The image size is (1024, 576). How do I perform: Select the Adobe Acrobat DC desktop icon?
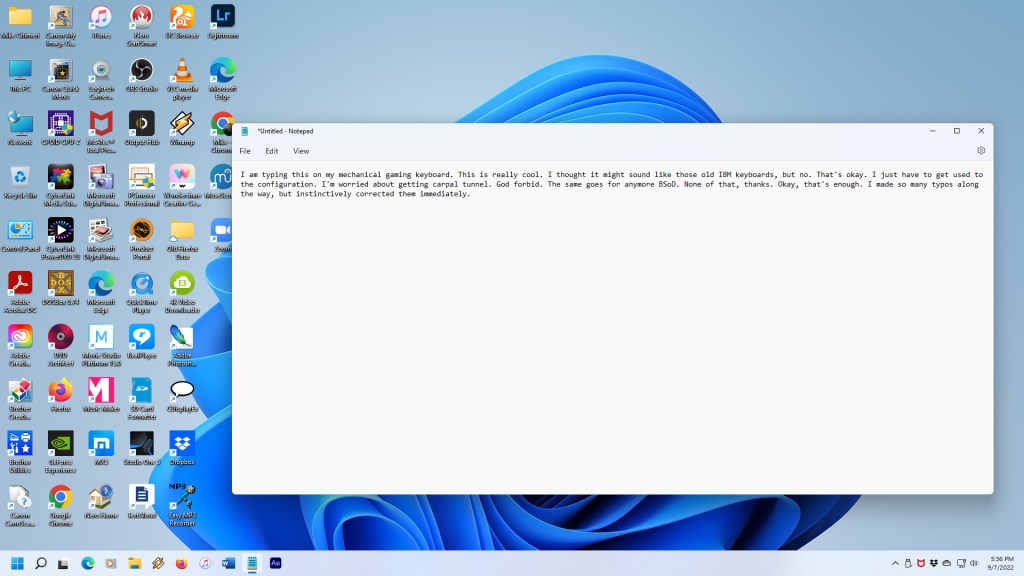tap(19, 283)
